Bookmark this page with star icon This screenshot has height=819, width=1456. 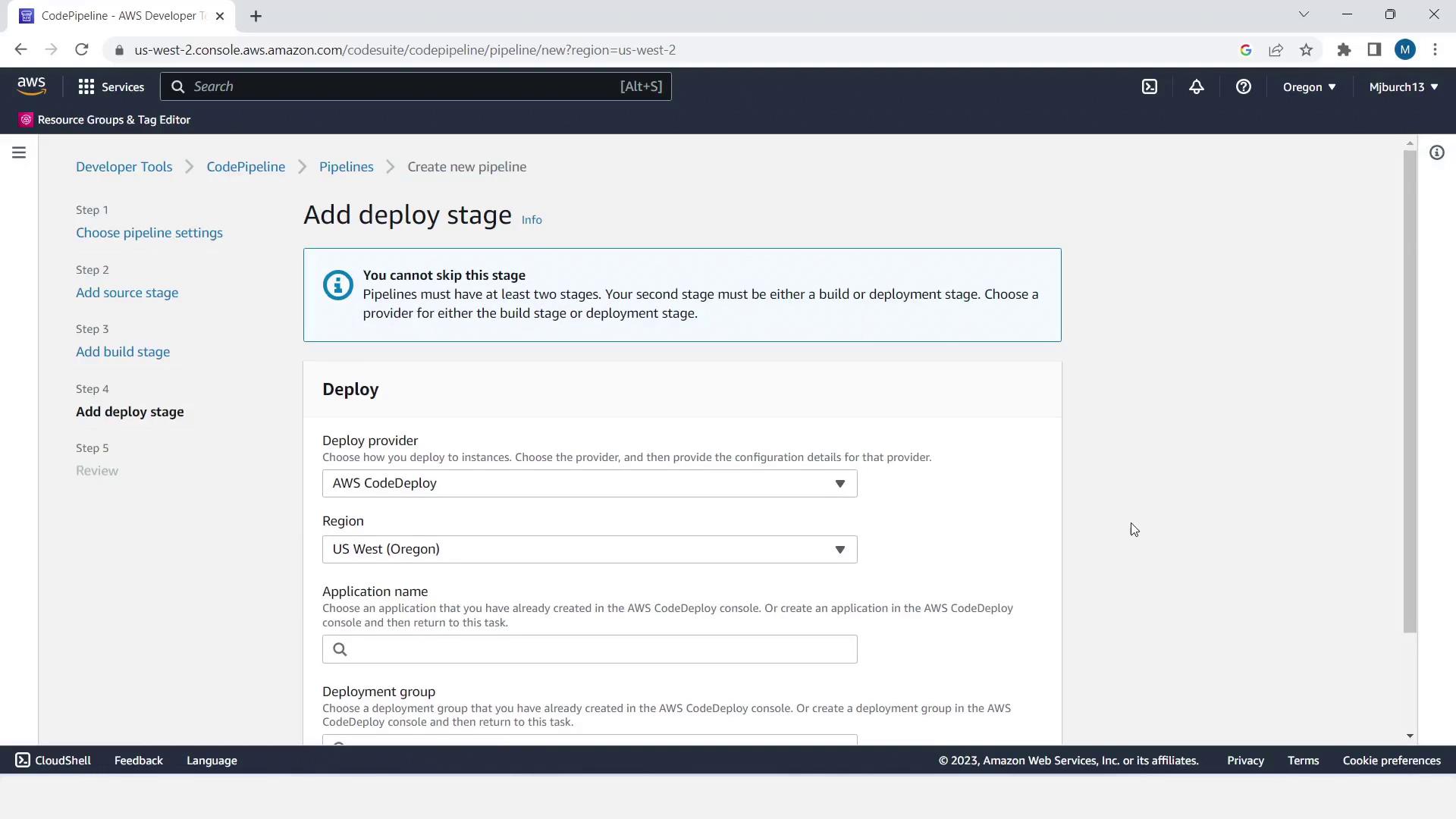1306,50
